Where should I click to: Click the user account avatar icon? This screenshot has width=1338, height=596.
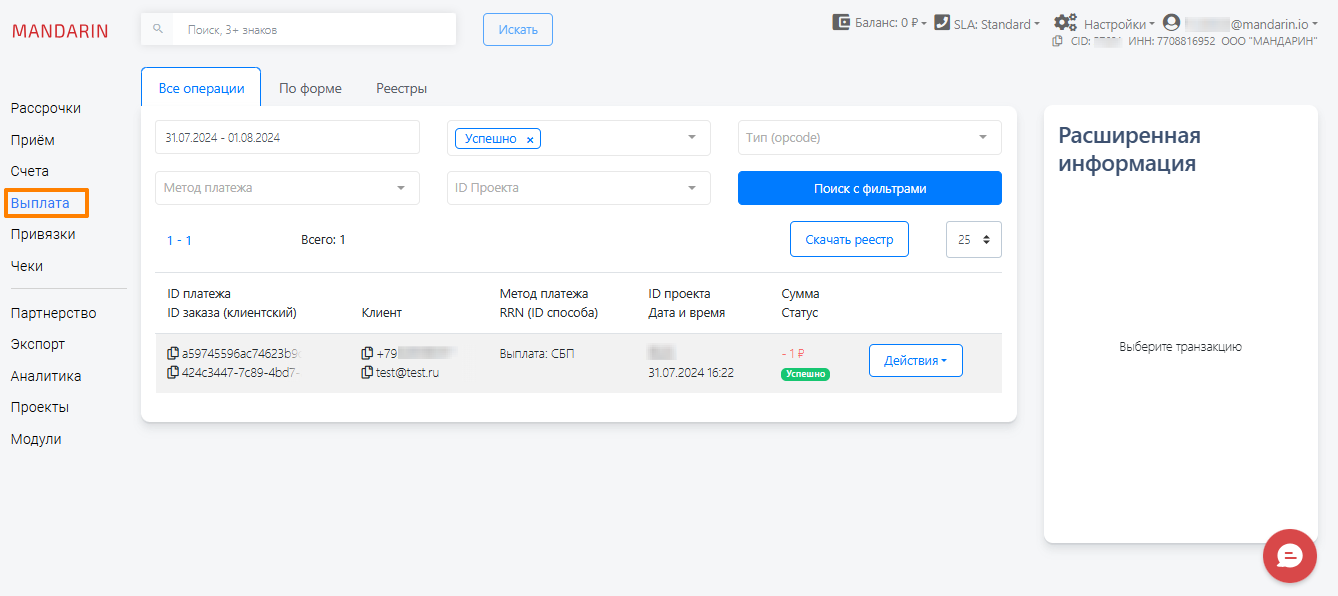1172,22
